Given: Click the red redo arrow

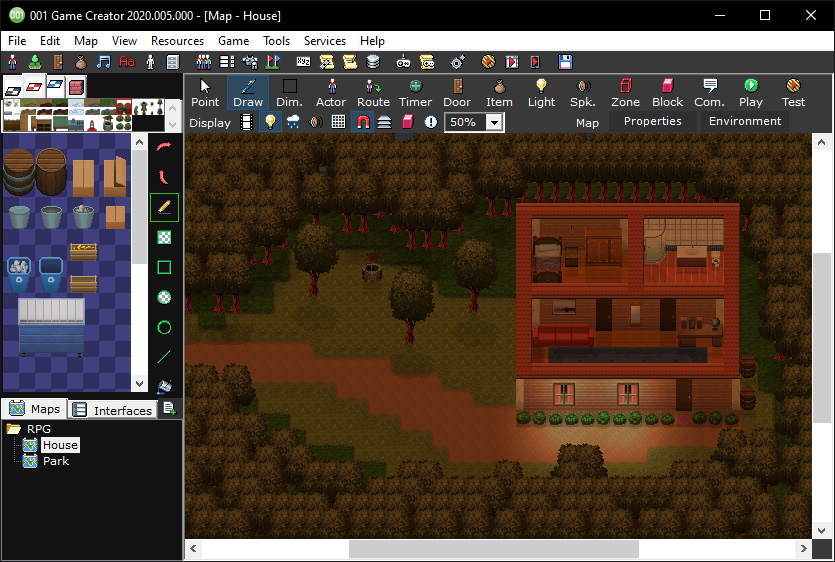Looking at the screenshot, I should coord(165,147).
